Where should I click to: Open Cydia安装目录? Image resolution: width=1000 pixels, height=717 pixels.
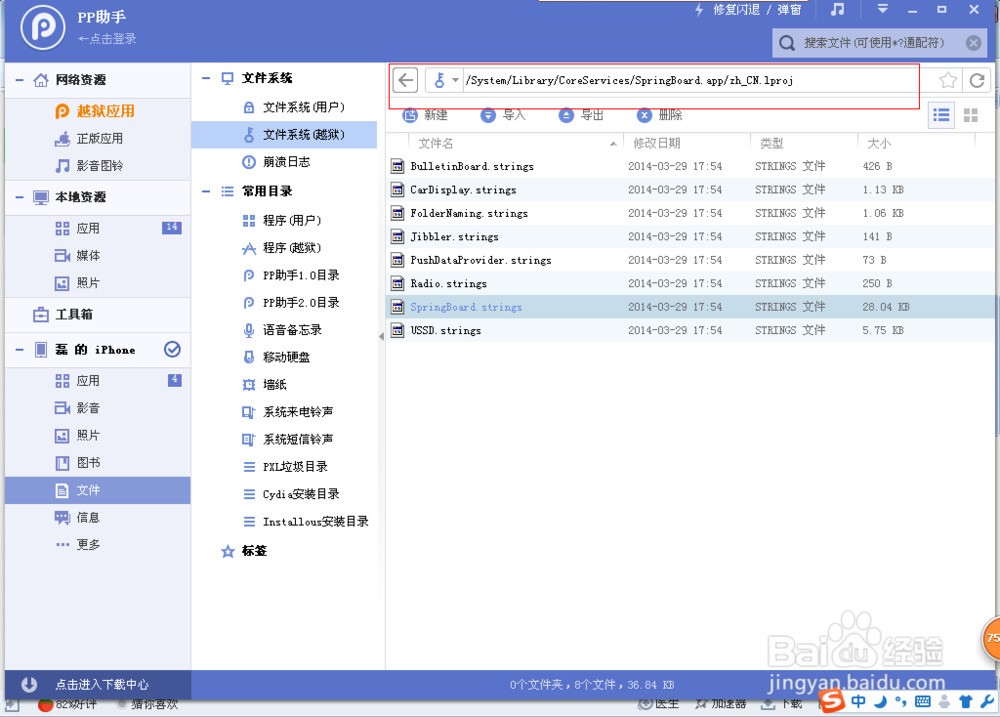(x=291, y=494)
